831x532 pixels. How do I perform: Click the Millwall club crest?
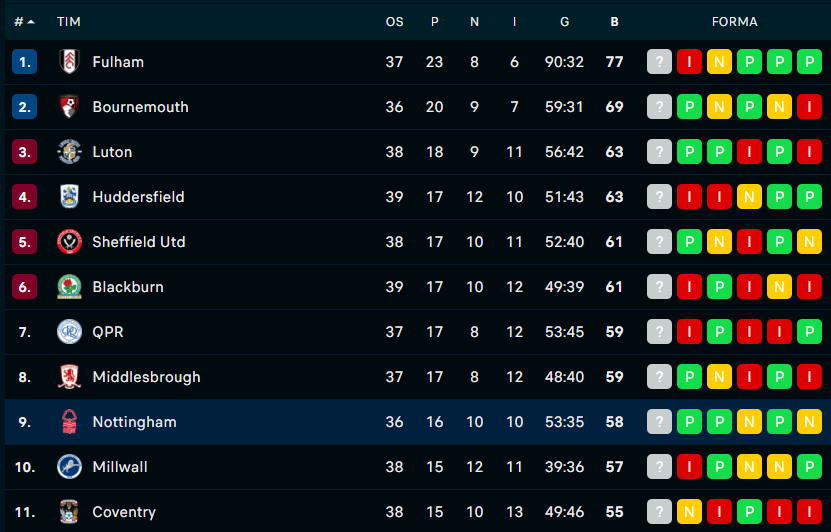point(69,467)
